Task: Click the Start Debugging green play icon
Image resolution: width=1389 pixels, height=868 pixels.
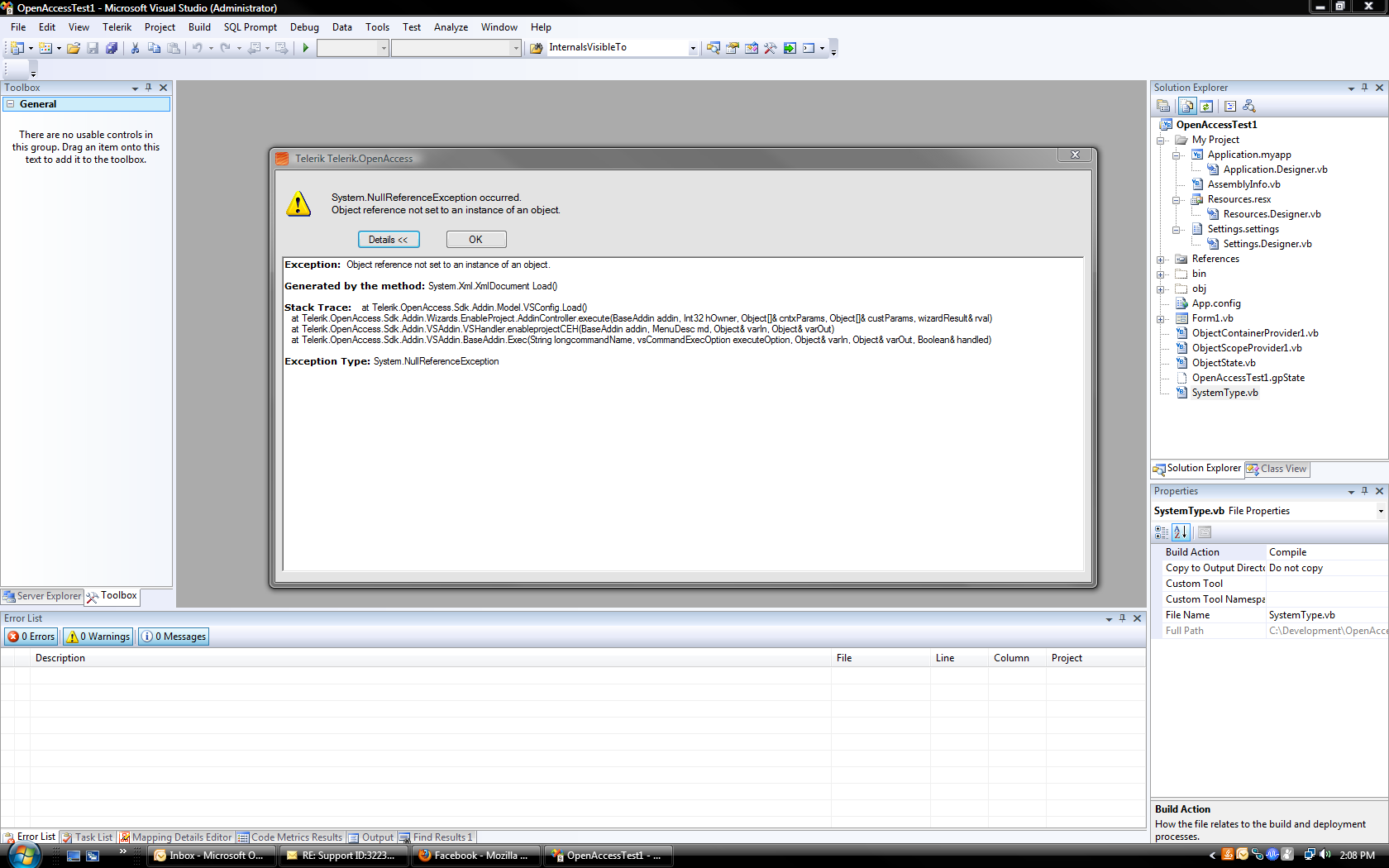Action: 306,48
